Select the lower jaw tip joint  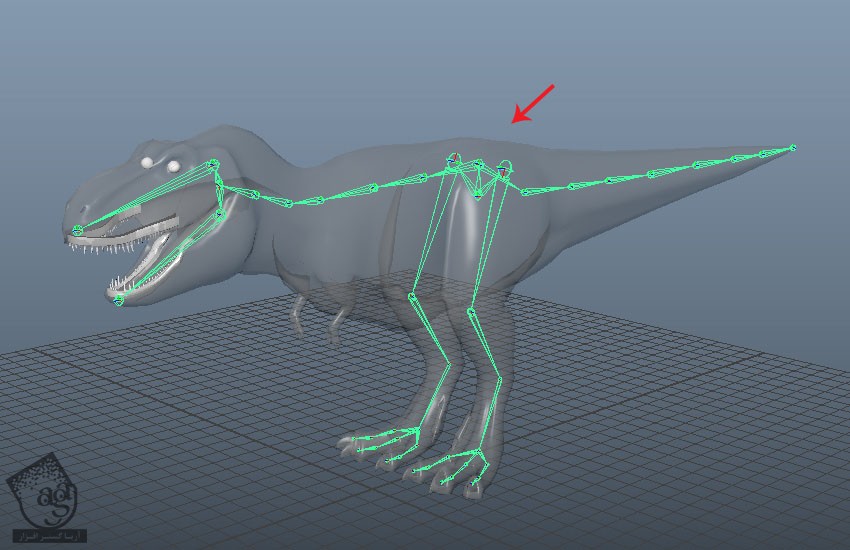pyautogui.click(x=119, y=299)
